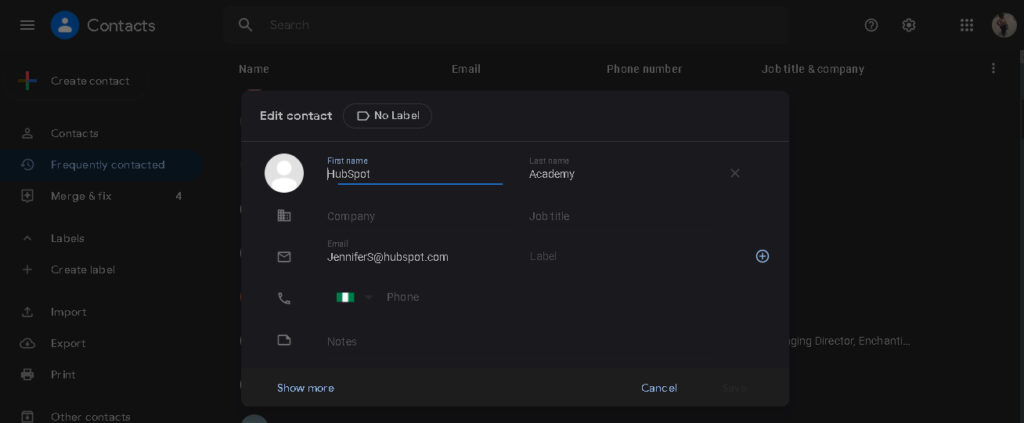Click the Merge & fix icon
The width and height of the screenshot is (1024, 423).
coord(27,196)
